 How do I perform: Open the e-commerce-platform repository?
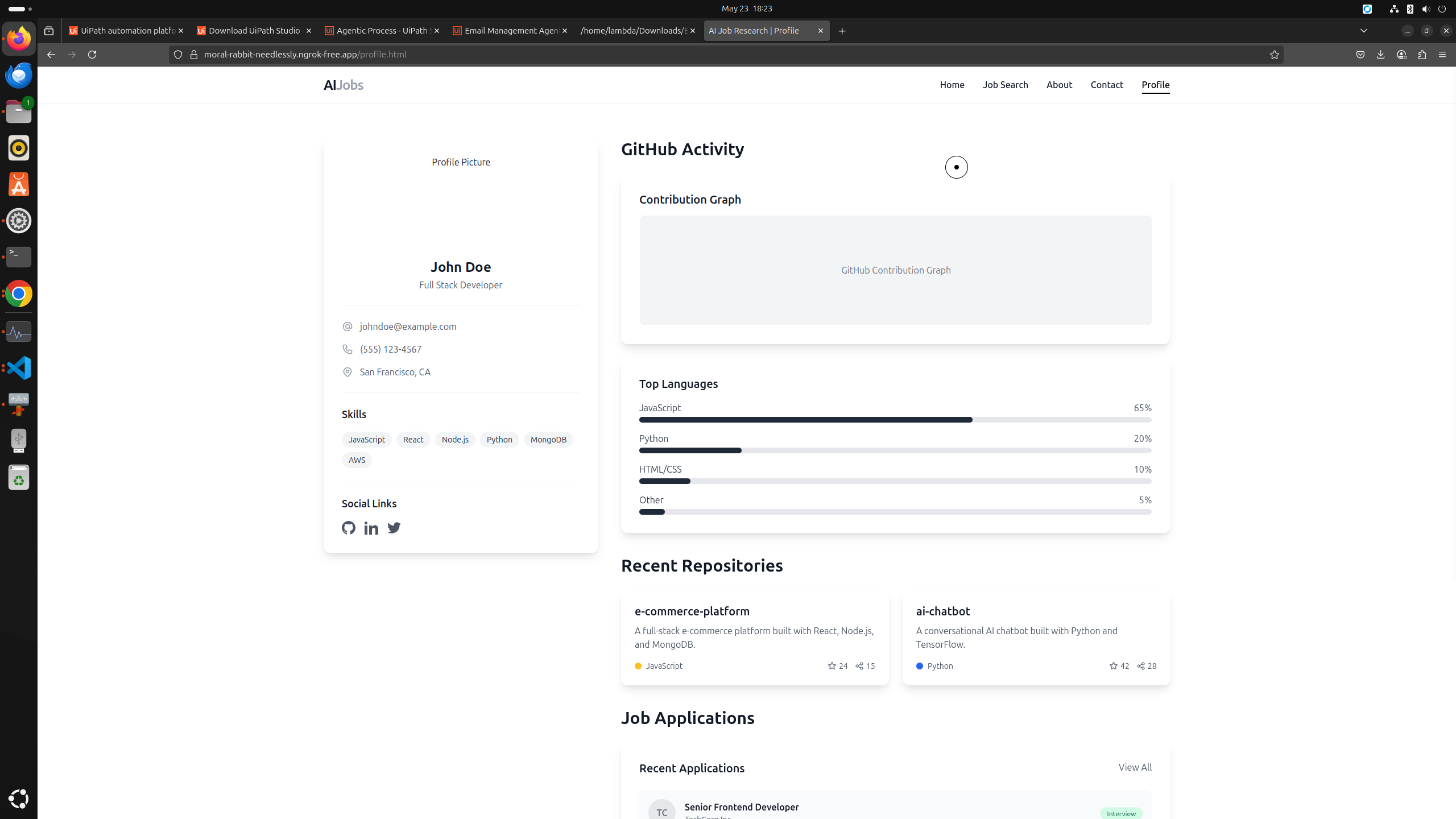[x=692, y=611]
